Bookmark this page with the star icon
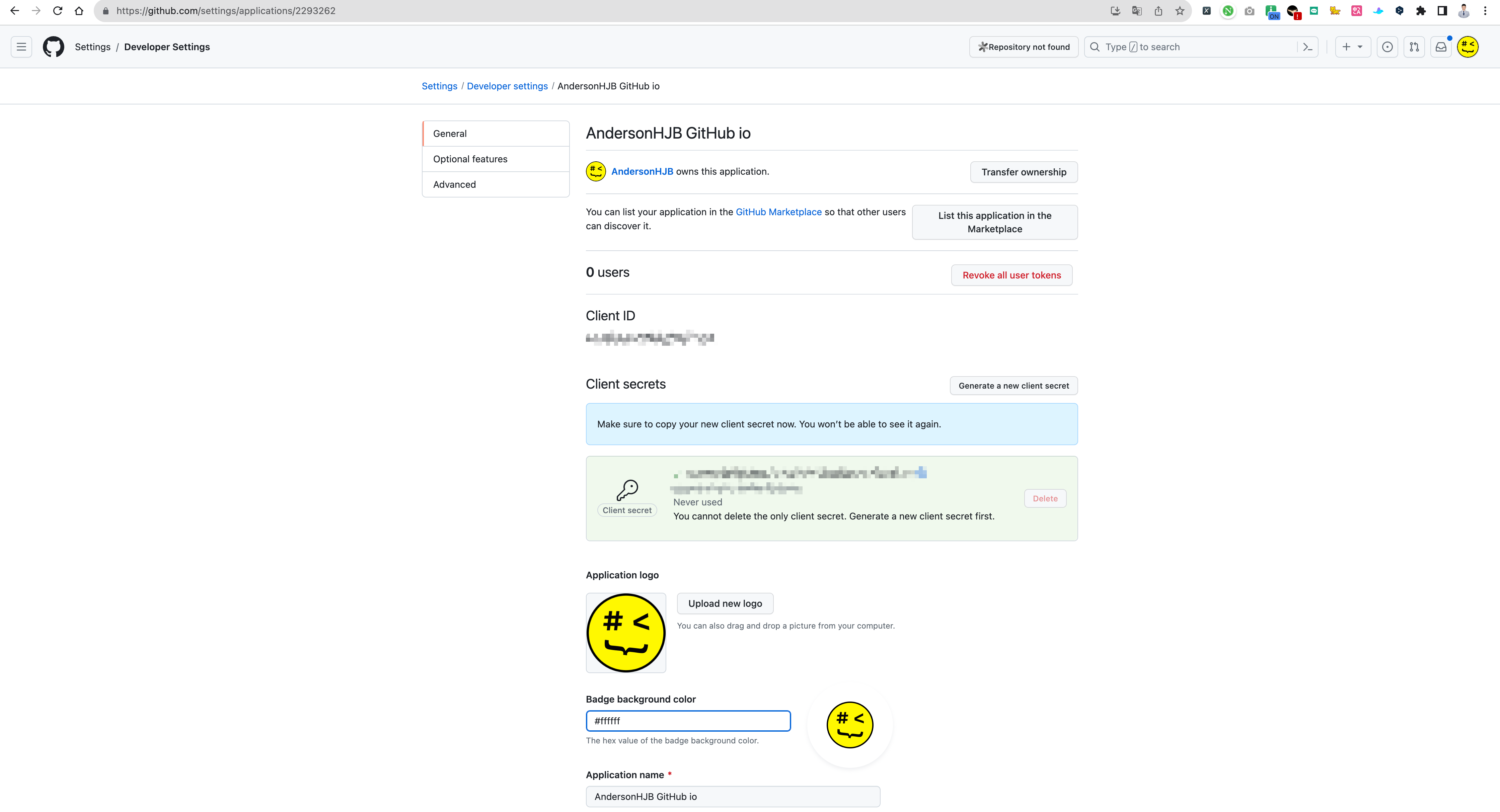This screenshot has height=812, width=1500. (x=1180, y=10)
